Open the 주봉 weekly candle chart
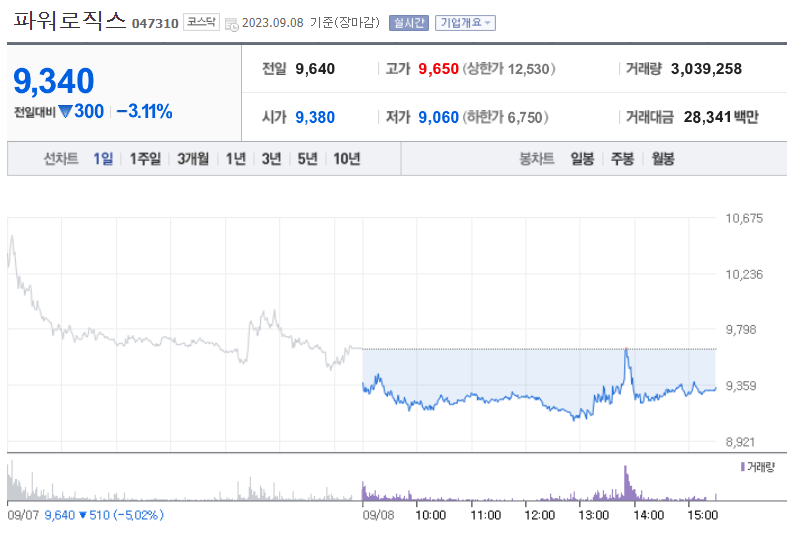This screenshot has width=787, height=540. pyautogui.click(x=622, y=159)
